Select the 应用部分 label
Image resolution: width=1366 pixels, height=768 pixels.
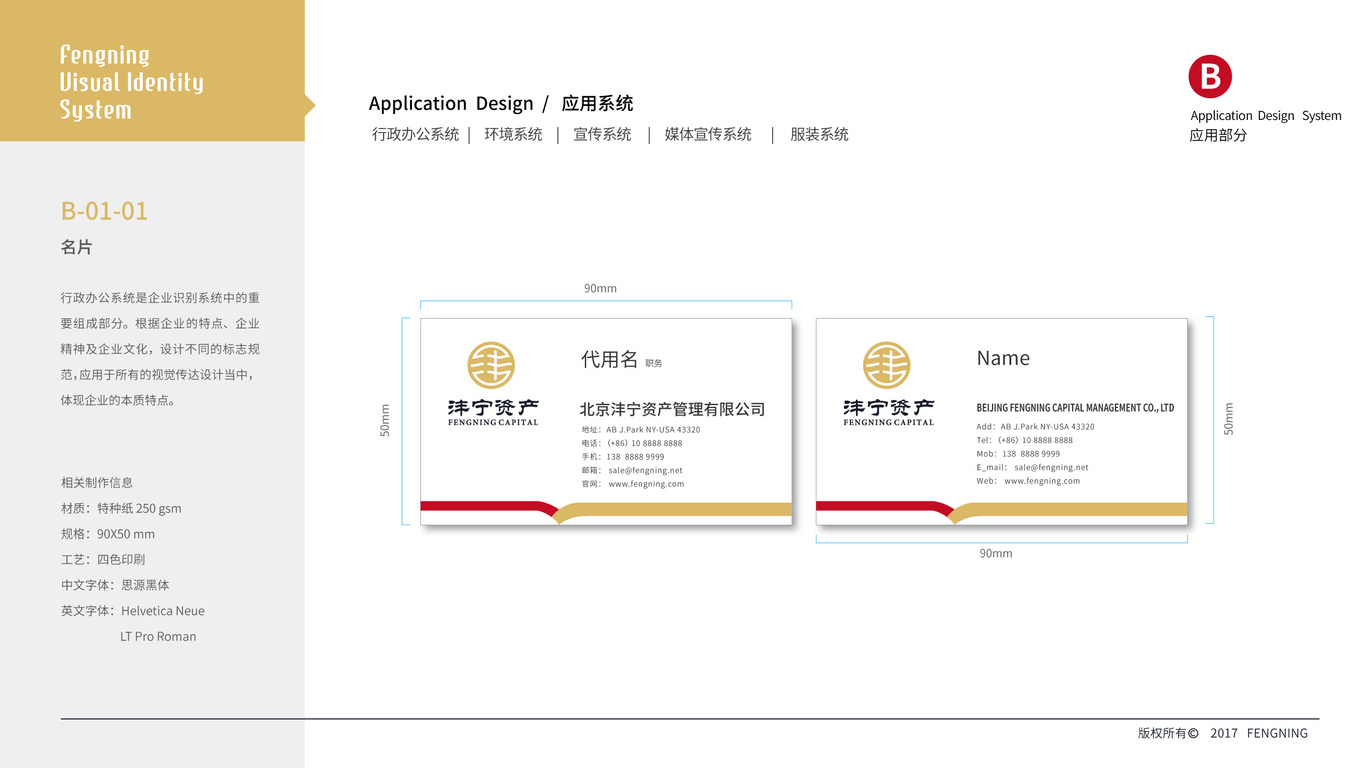coord(1218,135)
